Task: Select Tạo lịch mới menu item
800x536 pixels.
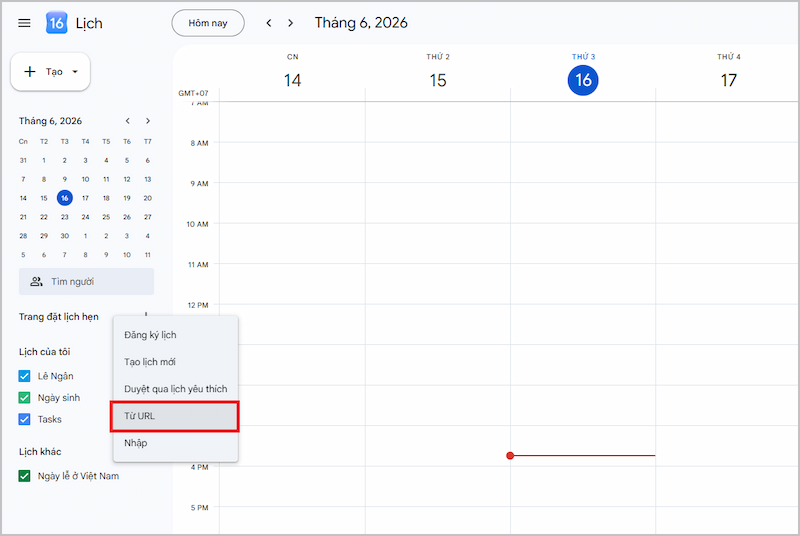Action: (176, 362)
